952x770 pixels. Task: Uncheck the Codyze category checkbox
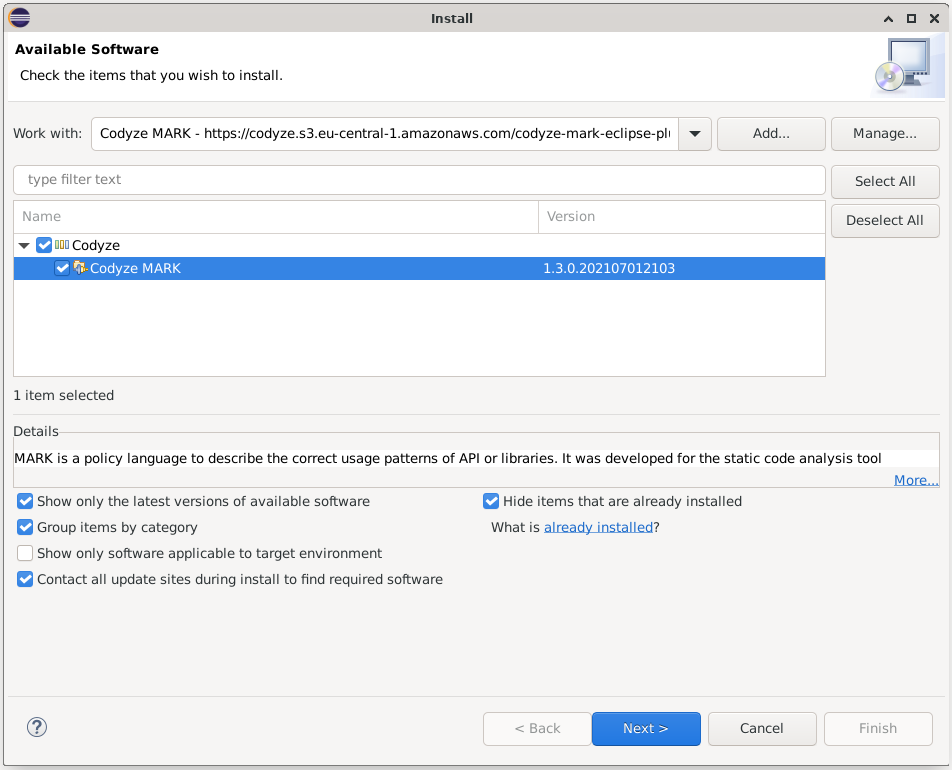tap(44, 245)
